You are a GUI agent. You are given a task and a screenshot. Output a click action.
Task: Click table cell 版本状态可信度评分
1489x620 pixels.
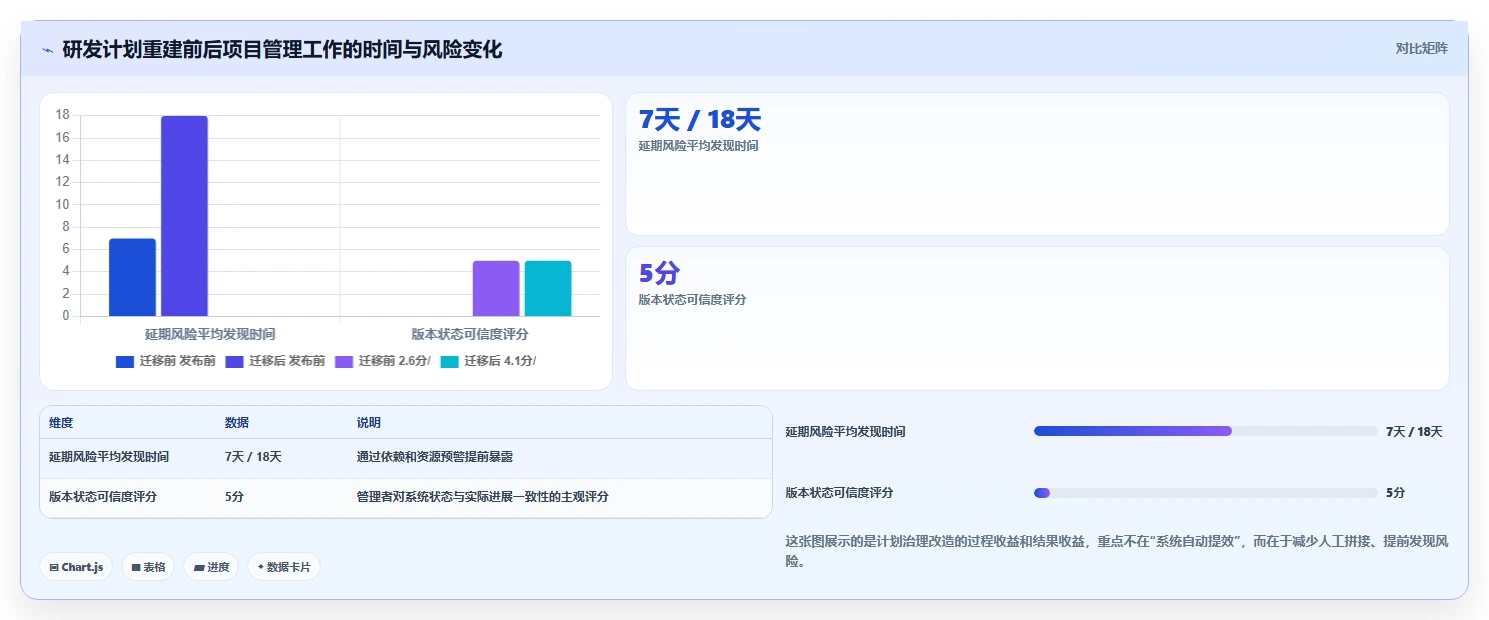pos(103,497)
